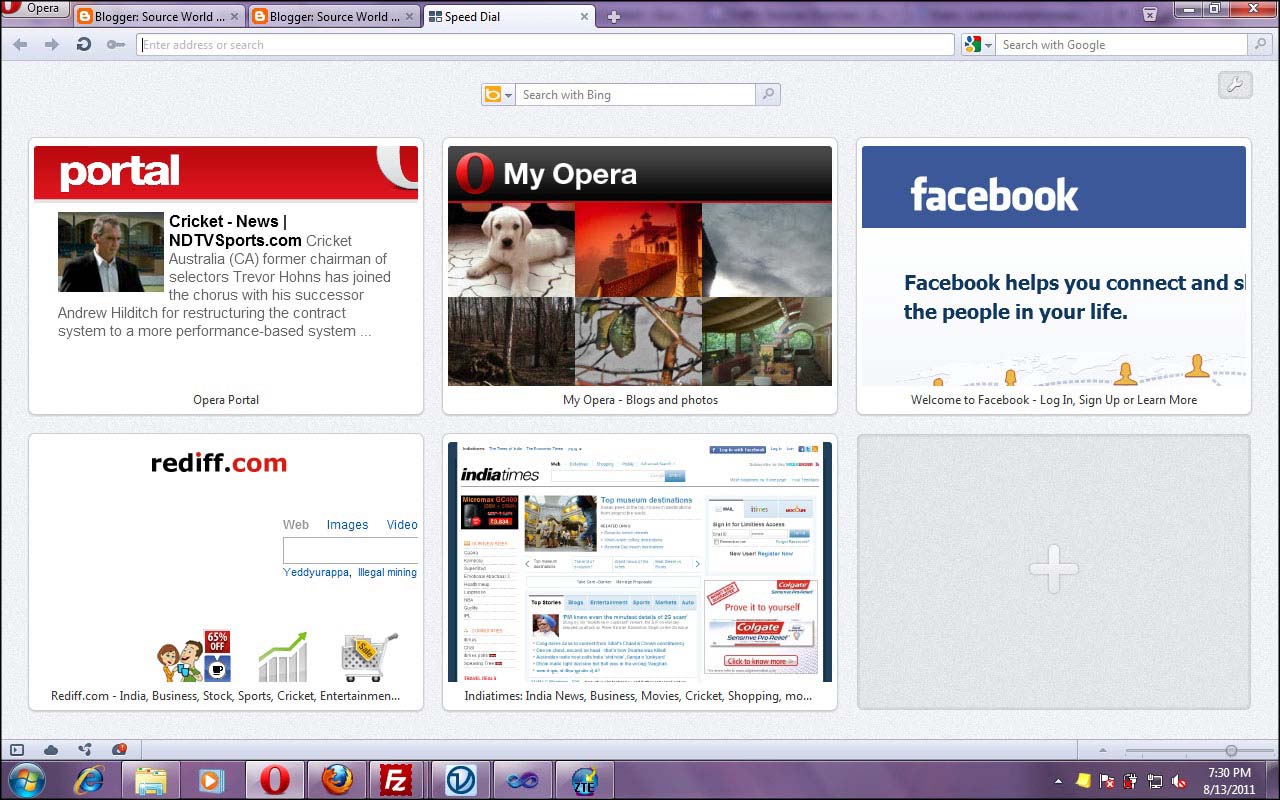Reload the page with the Reload icon
1280x800 pixels.
(84, 45)
